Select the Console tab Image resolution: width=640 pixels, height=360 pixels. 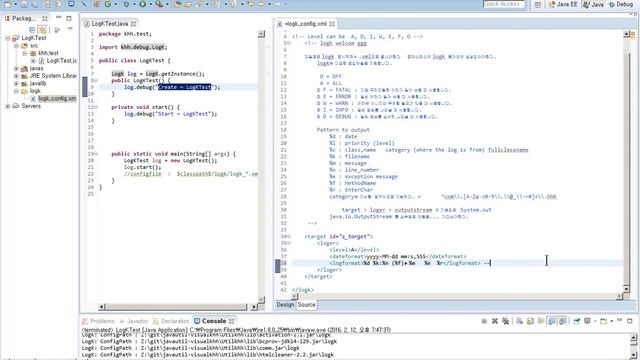point(214,321)
